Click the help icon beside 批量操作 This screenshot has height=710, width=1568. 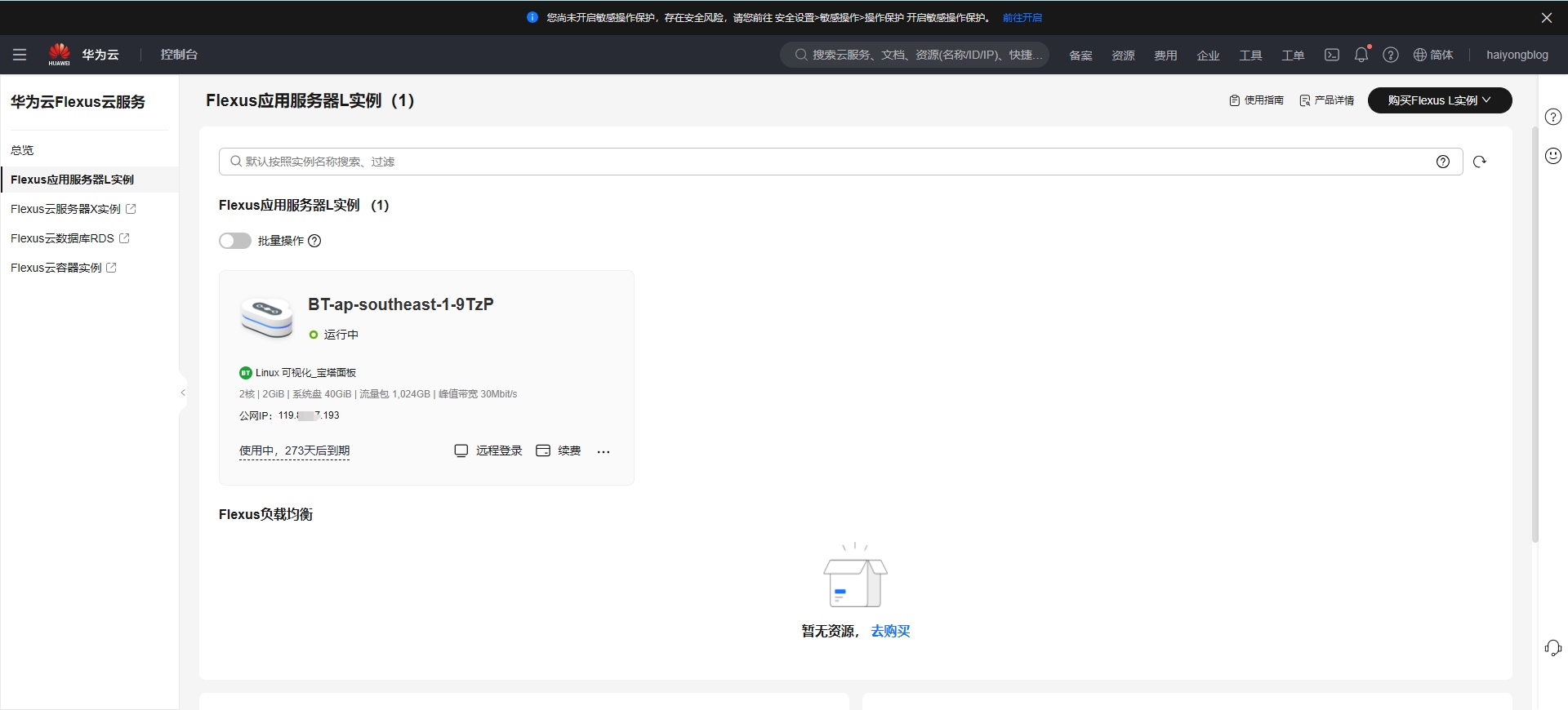(x=314, y=241)
